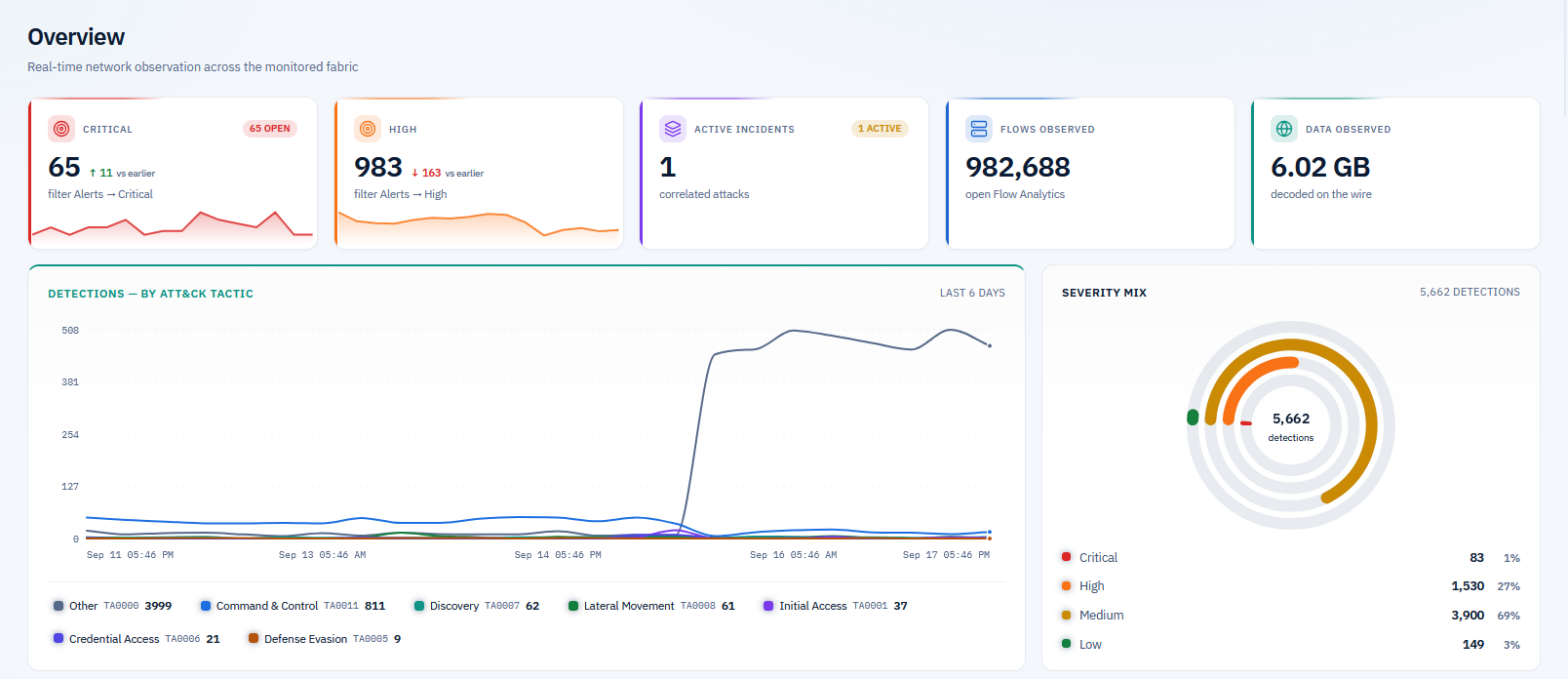Viewport: 1568px width, 679px height.
Task: Click the Critical sparkline chart
Action: [173, 225]
